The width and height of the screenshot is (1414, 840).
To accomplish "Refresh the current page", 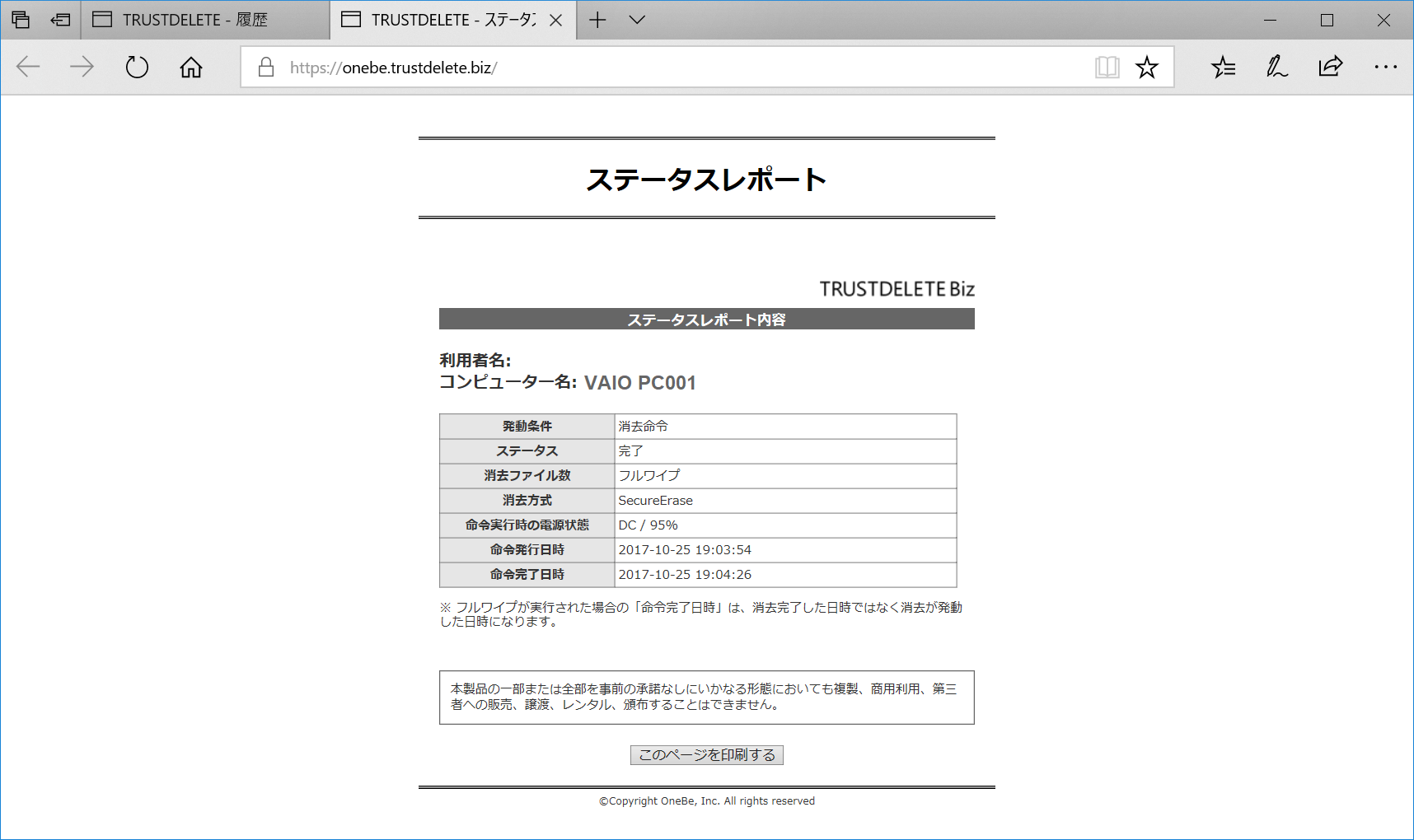I will click(137, 67).
